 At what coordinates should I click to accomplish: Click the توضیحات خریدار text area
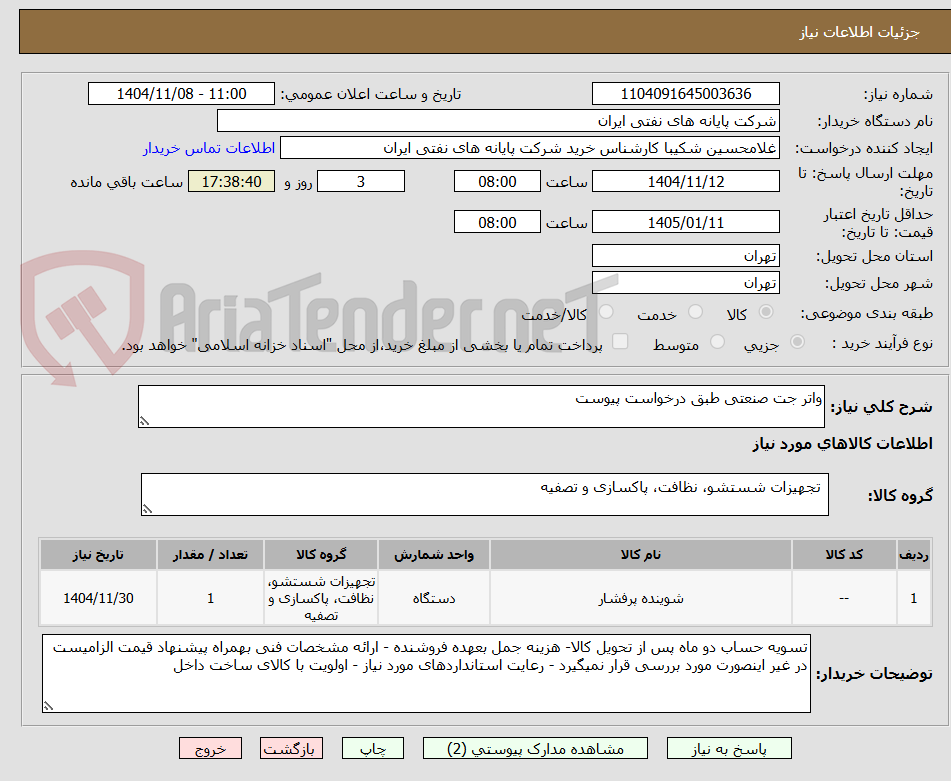(426, 674)
